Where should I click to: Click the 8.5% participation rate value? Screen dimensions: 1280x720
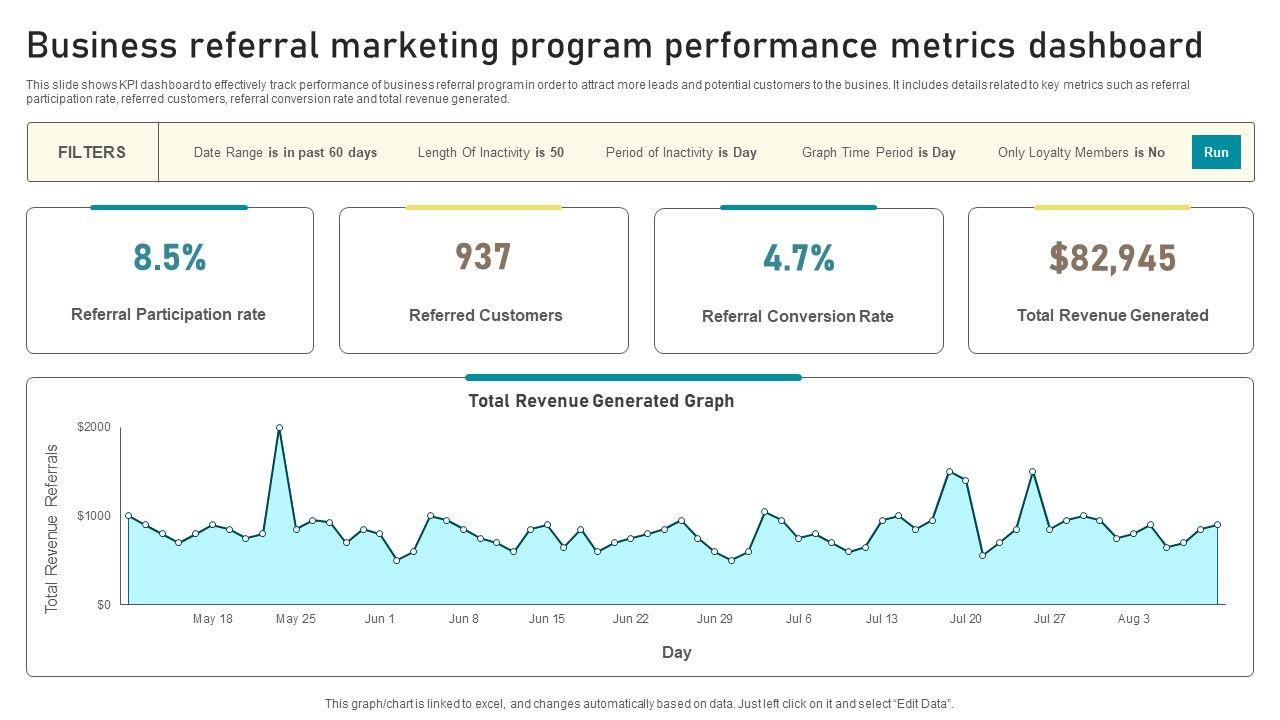(169, 258)
